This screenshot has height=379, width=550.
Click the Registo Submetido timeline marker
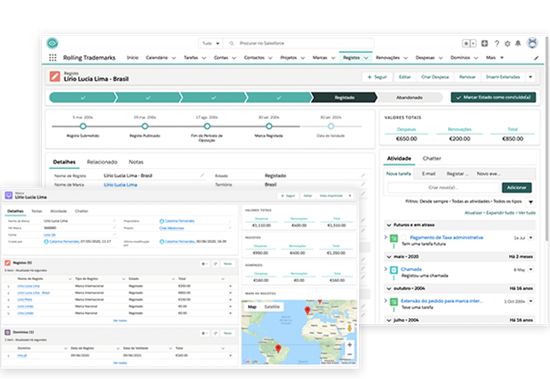point(83,126)
